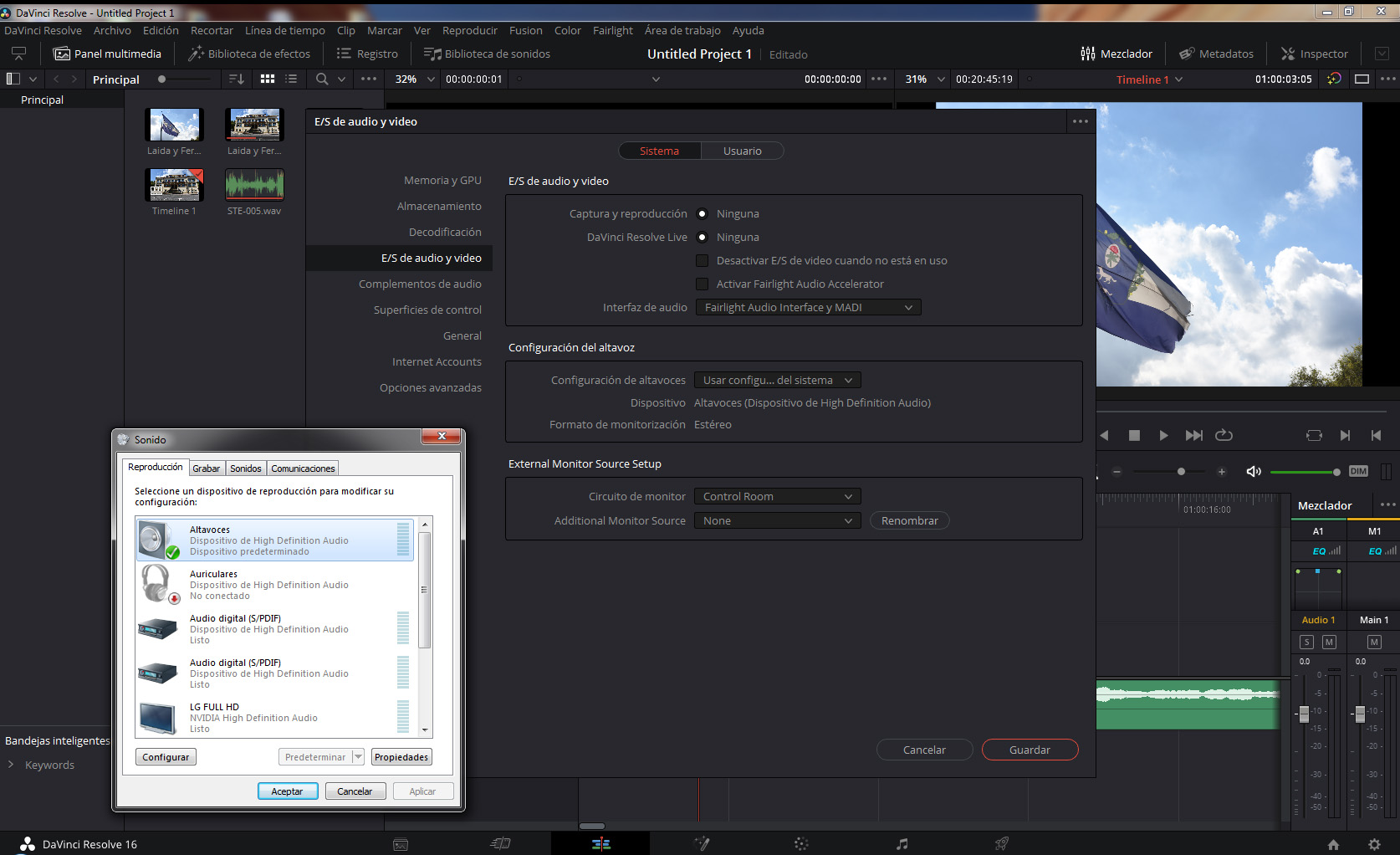Open Biblioteca de efectos panel
The width and height of the screenshot is (1400, 855).
[249, 54]
